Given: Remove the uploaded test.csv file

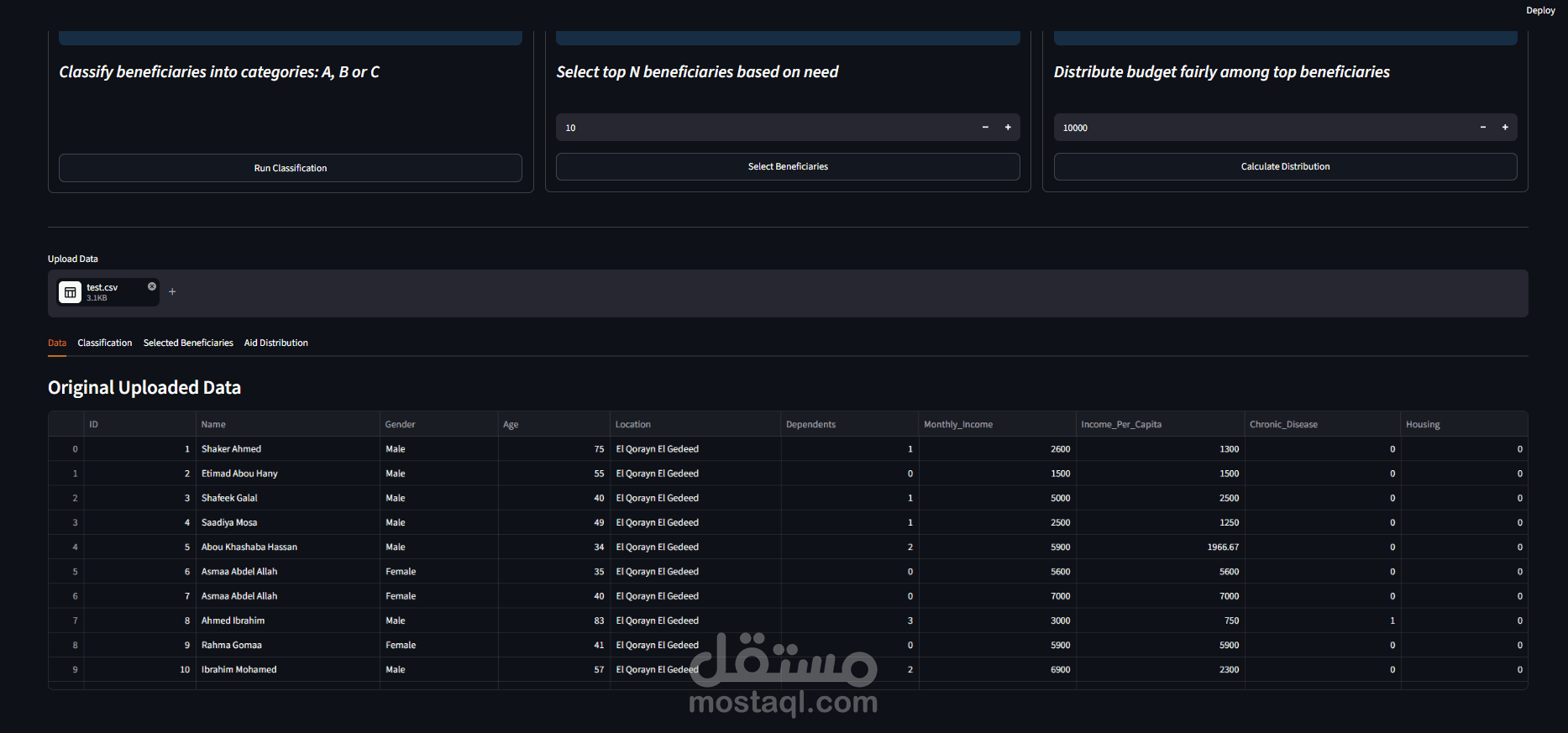Looking at the screenshot, I should [x=152, y=286].
